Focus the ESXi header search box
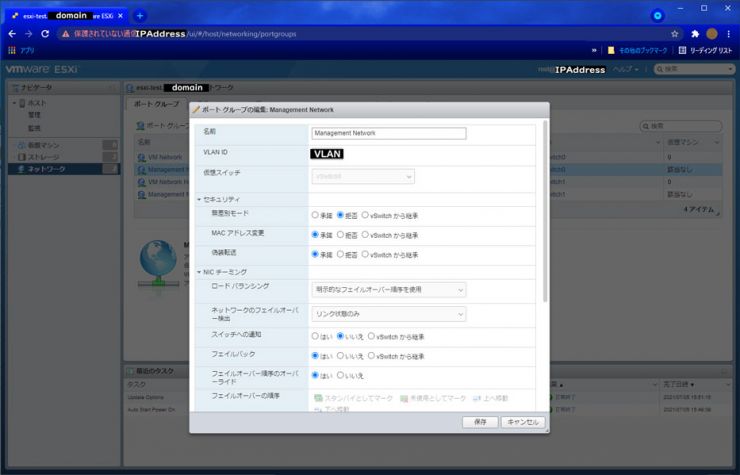Screen dimensions: 740x475 click(694, 69)
